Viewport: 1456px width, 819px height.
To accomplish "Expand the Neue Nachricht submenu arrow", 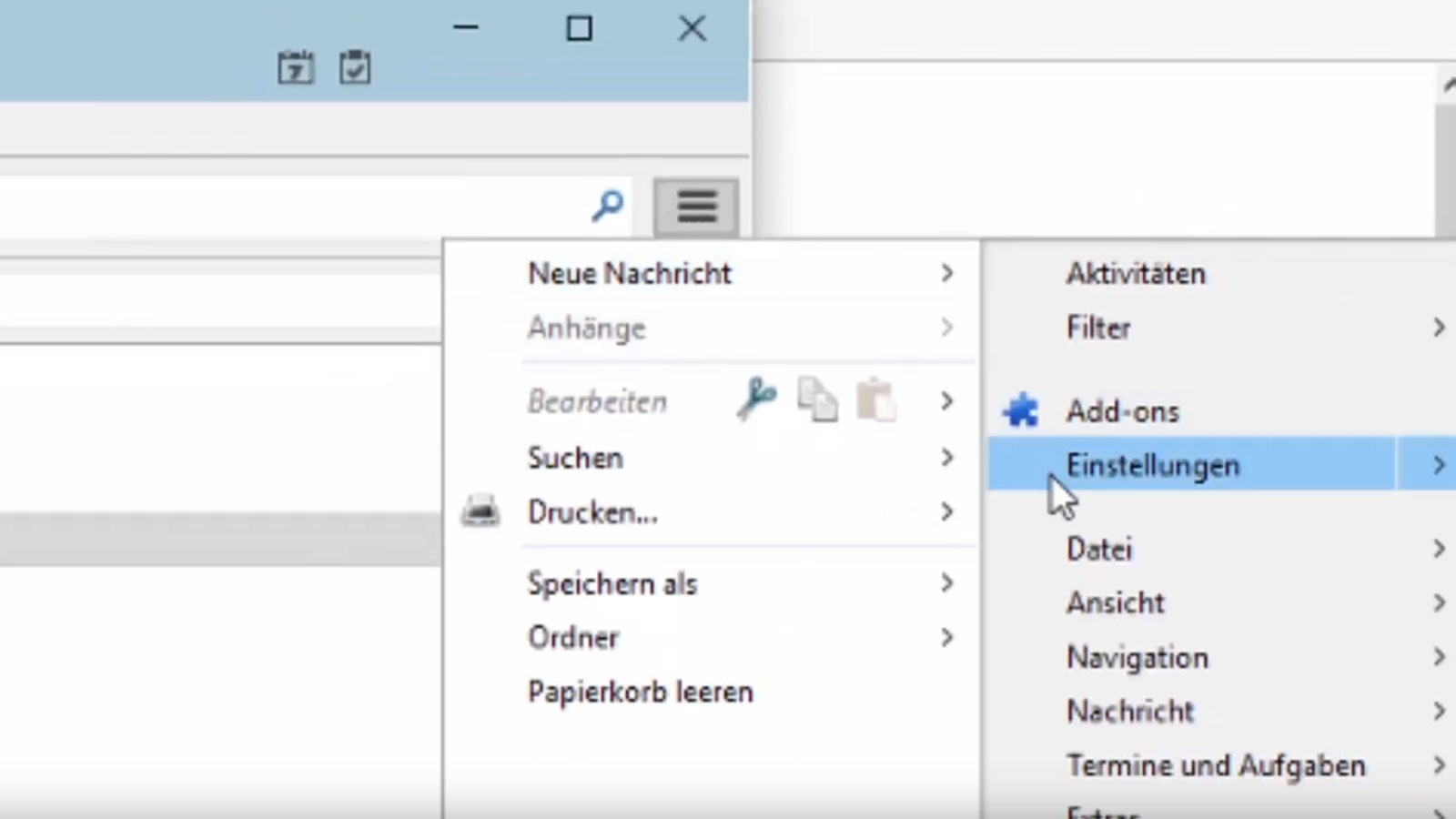I will tap(947, 274).
